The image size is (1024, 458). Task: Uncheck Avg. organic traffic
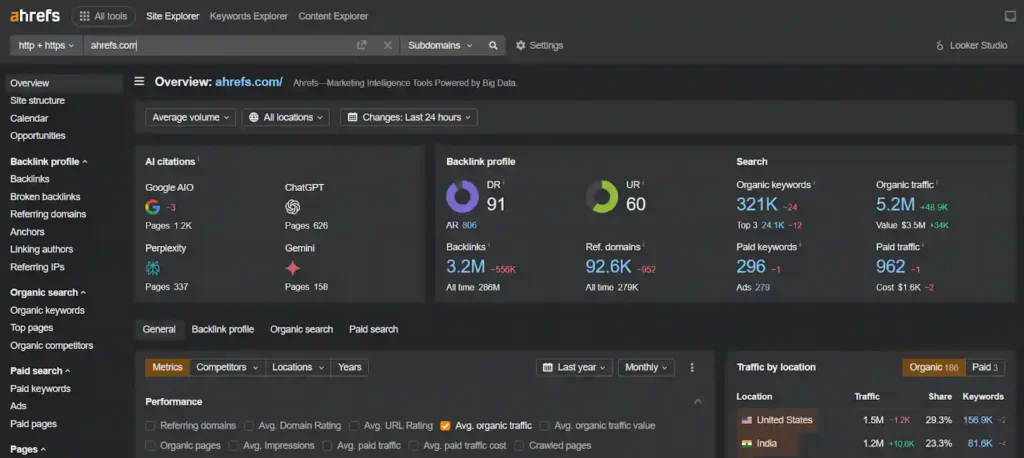coord(445,426)
